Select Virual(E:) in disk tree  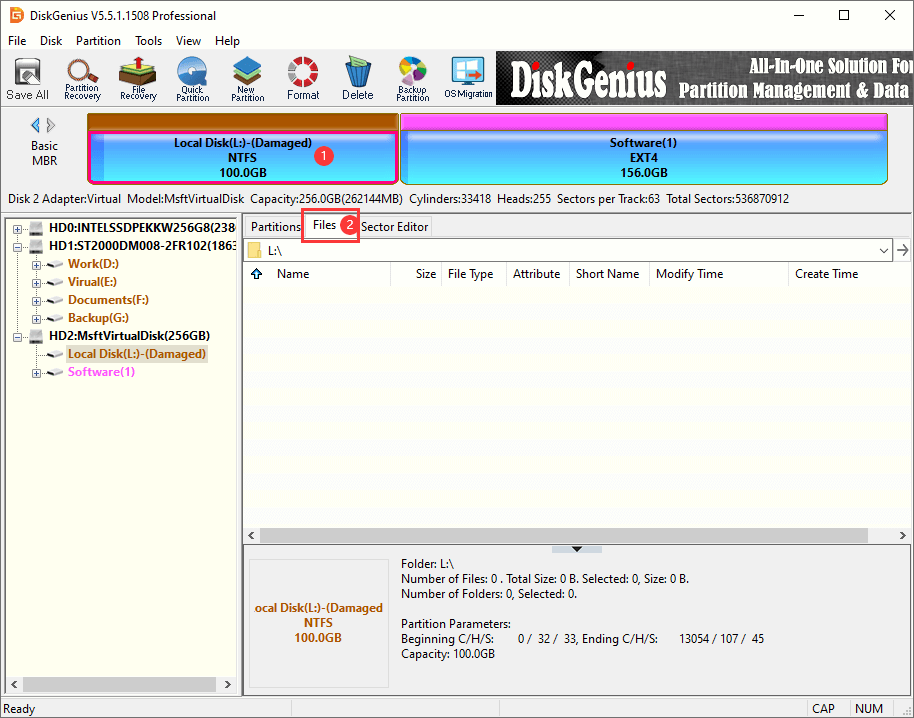(92, 282)
